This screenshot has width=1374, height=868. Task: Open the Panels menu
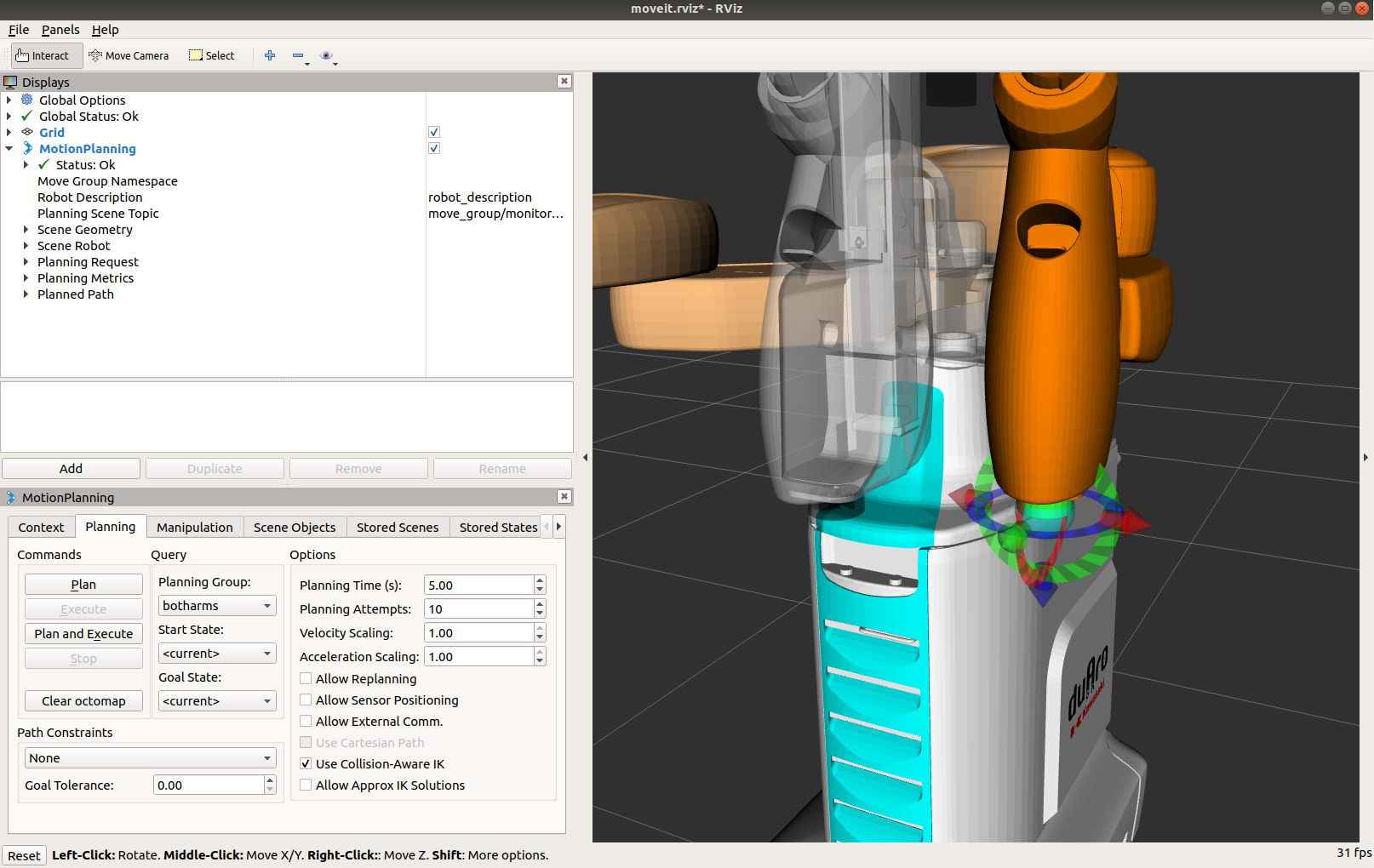pos(60,30)
